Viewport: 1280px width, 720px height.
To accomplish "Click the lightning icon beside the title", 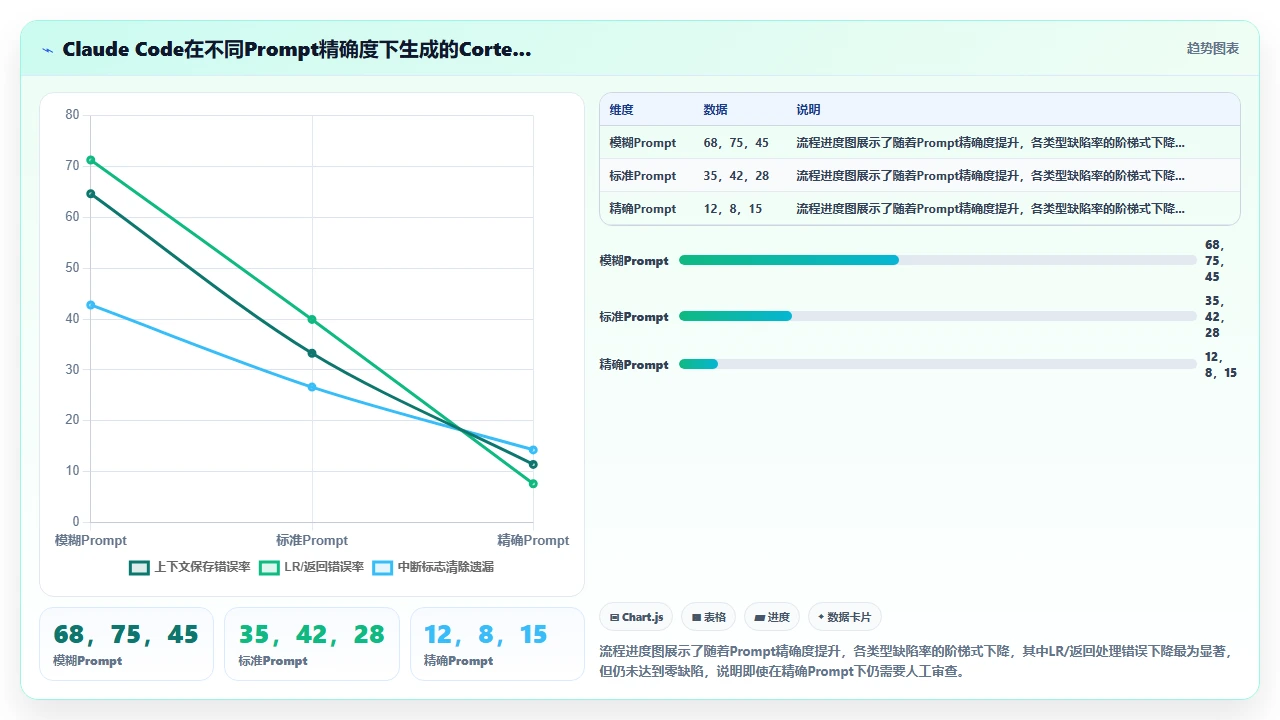I will [47, 50].
